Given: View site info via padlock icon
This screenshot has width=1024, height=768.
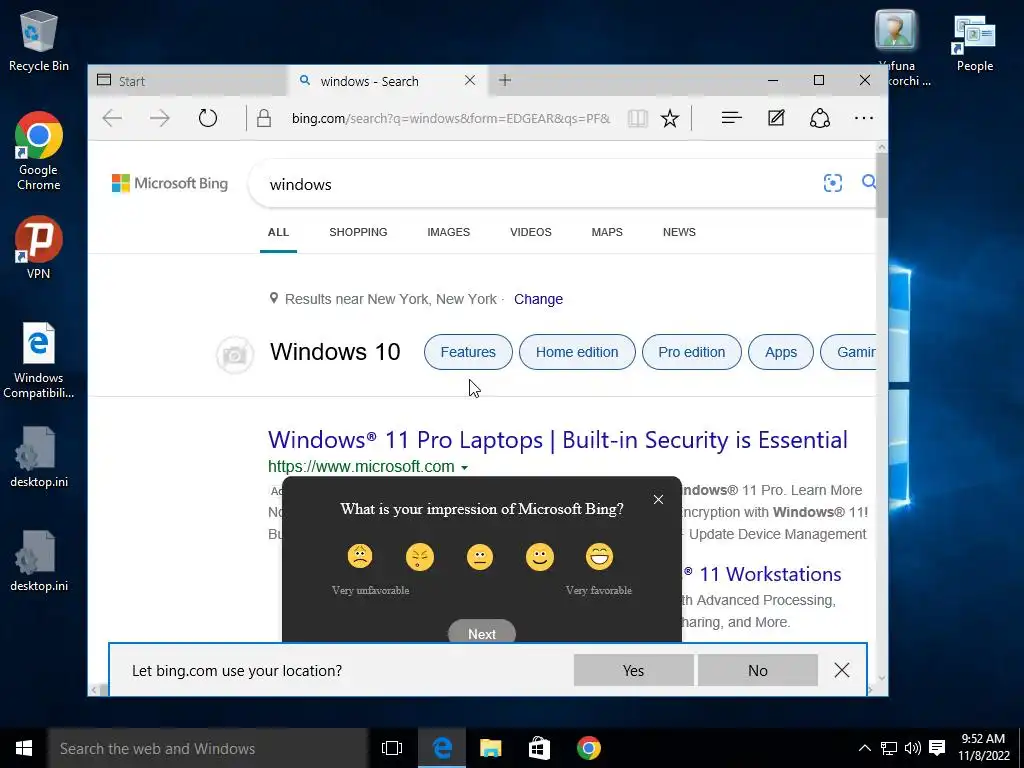Looking at the screenshot, I should tap(264, 118).
